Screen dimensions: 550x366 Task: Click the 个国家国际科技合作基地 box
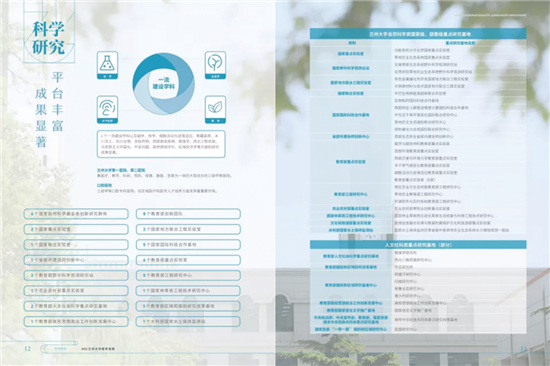[188, 245]
